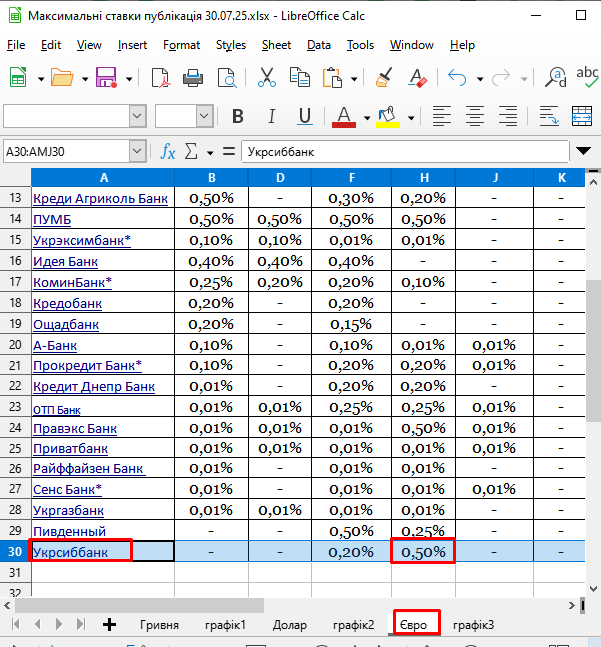This screenshot has width=601, height=647.
Task: Jump to the first sheet tab
Action: [x=16, y=624]
